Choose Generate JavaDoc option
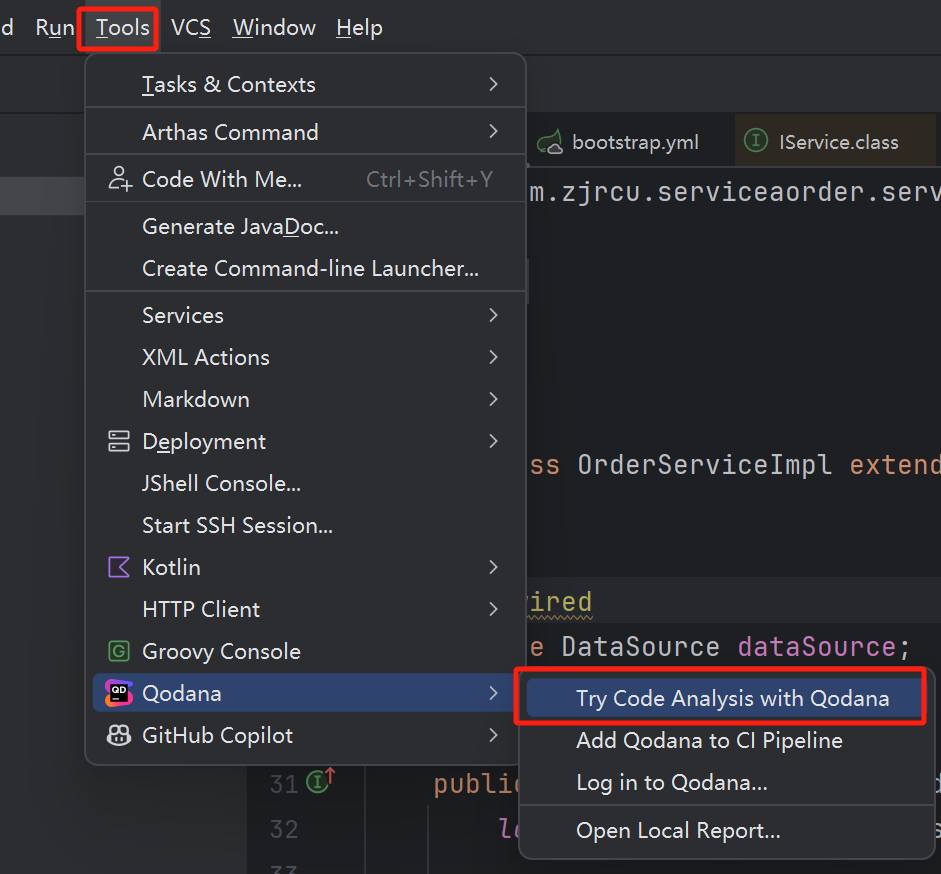The width and height of the screenshot is (941, 874). 240,226
